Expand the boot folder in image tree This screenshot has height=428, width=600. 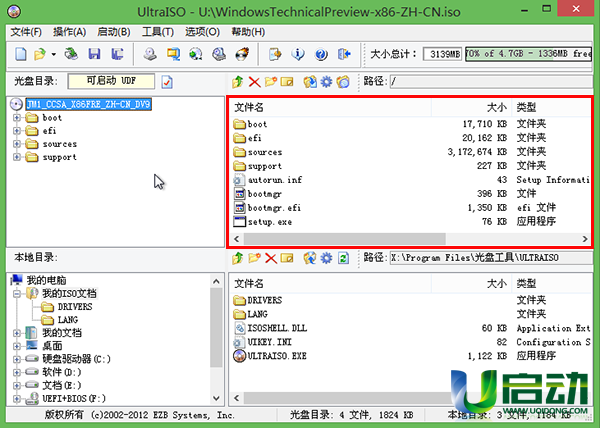coord(17,118)
